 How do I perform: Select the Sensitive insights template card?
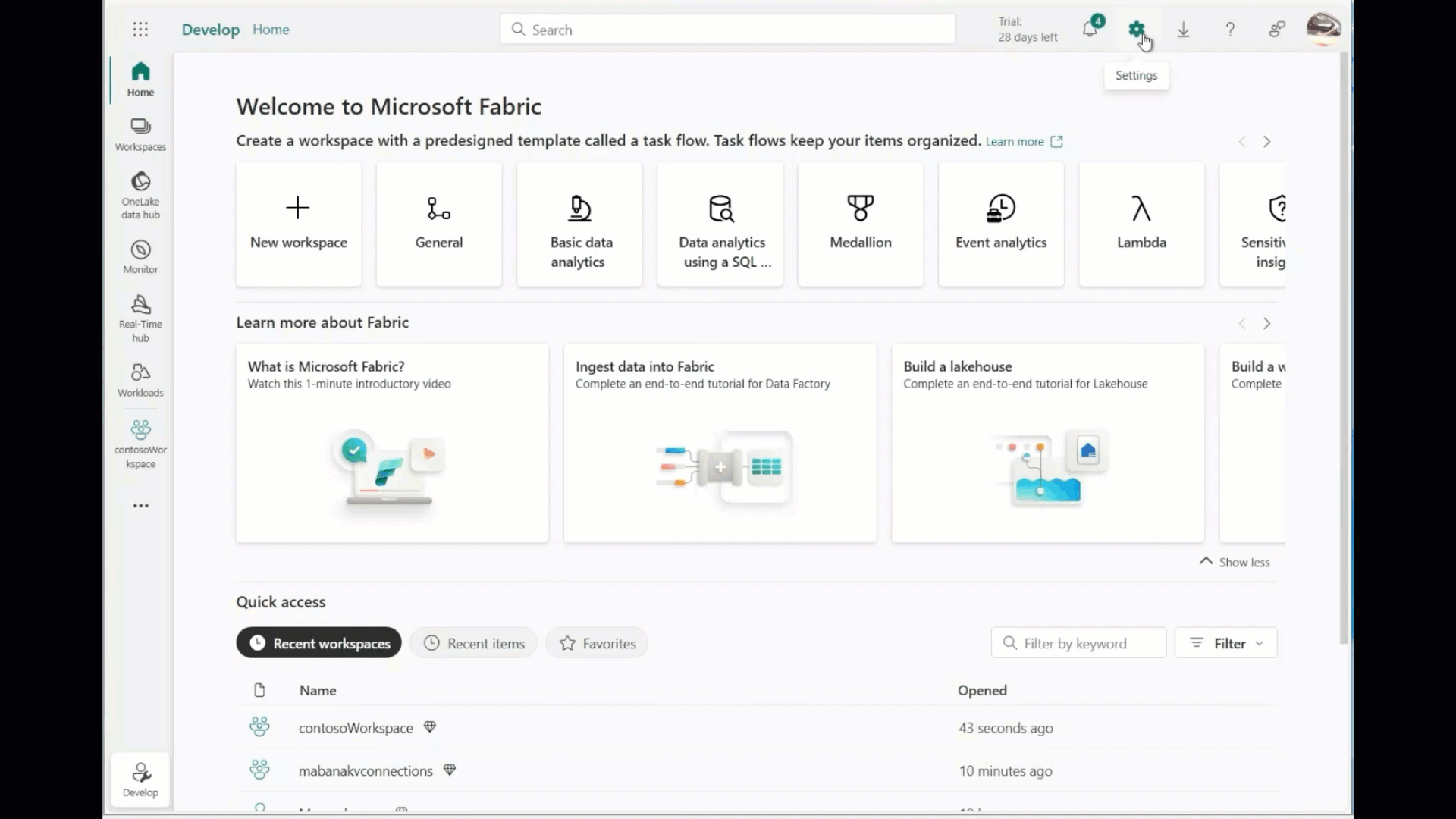pos(1253,224)
